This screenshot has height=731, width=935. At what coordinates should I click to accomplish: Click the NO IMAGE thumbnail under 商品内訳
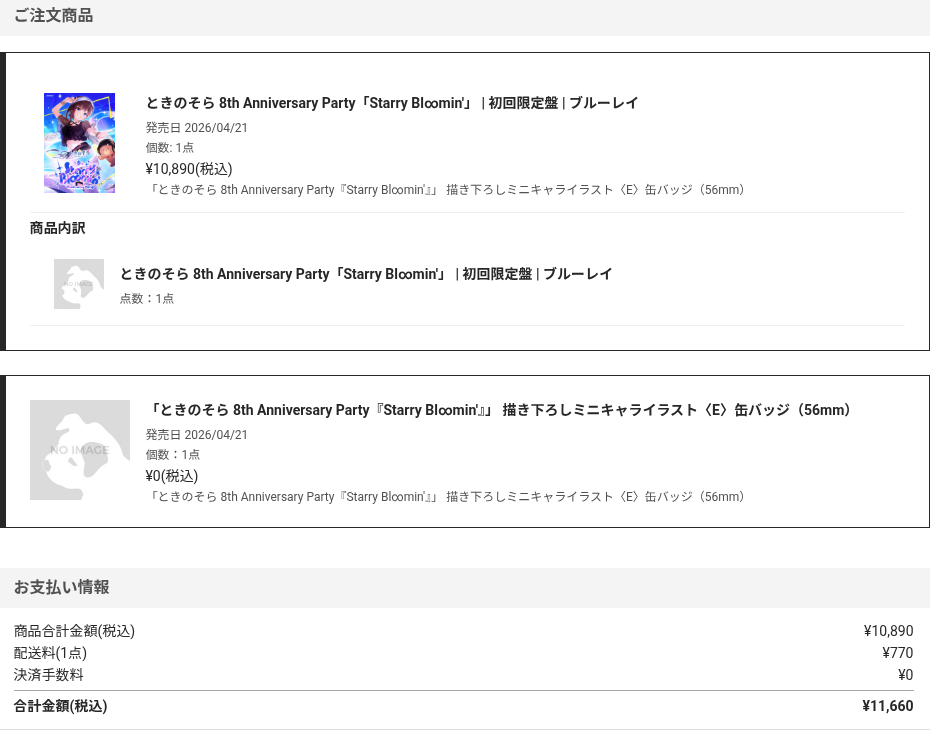coord(79,284)
